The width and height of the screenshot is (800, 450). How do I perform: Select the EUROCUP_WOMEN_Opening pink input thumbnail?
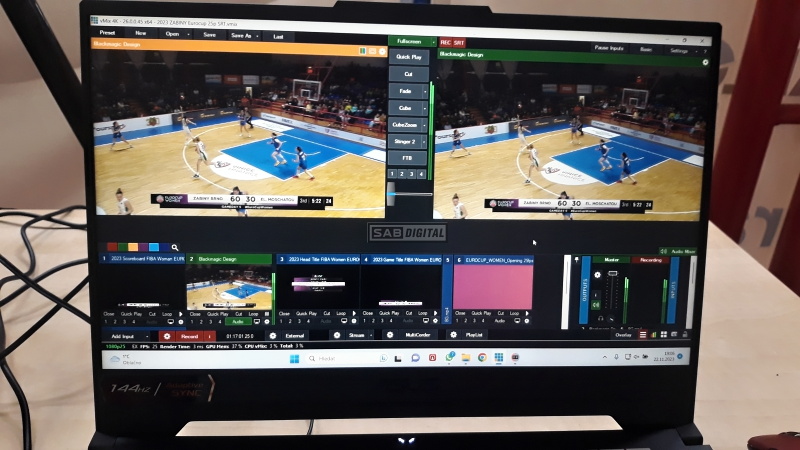coord(493,287)
